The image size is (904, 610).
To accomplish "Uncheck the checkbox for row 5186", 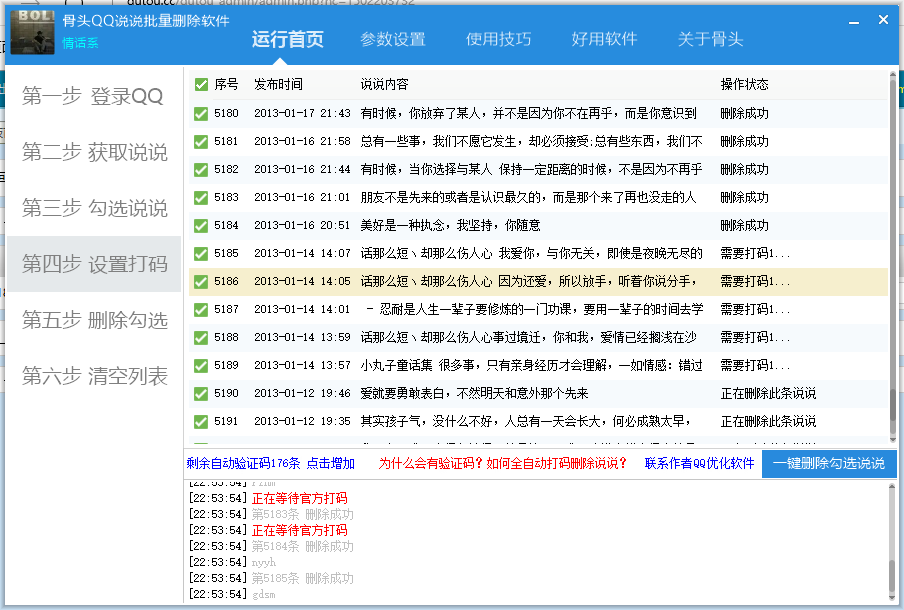I will click(x=201, y=281).
